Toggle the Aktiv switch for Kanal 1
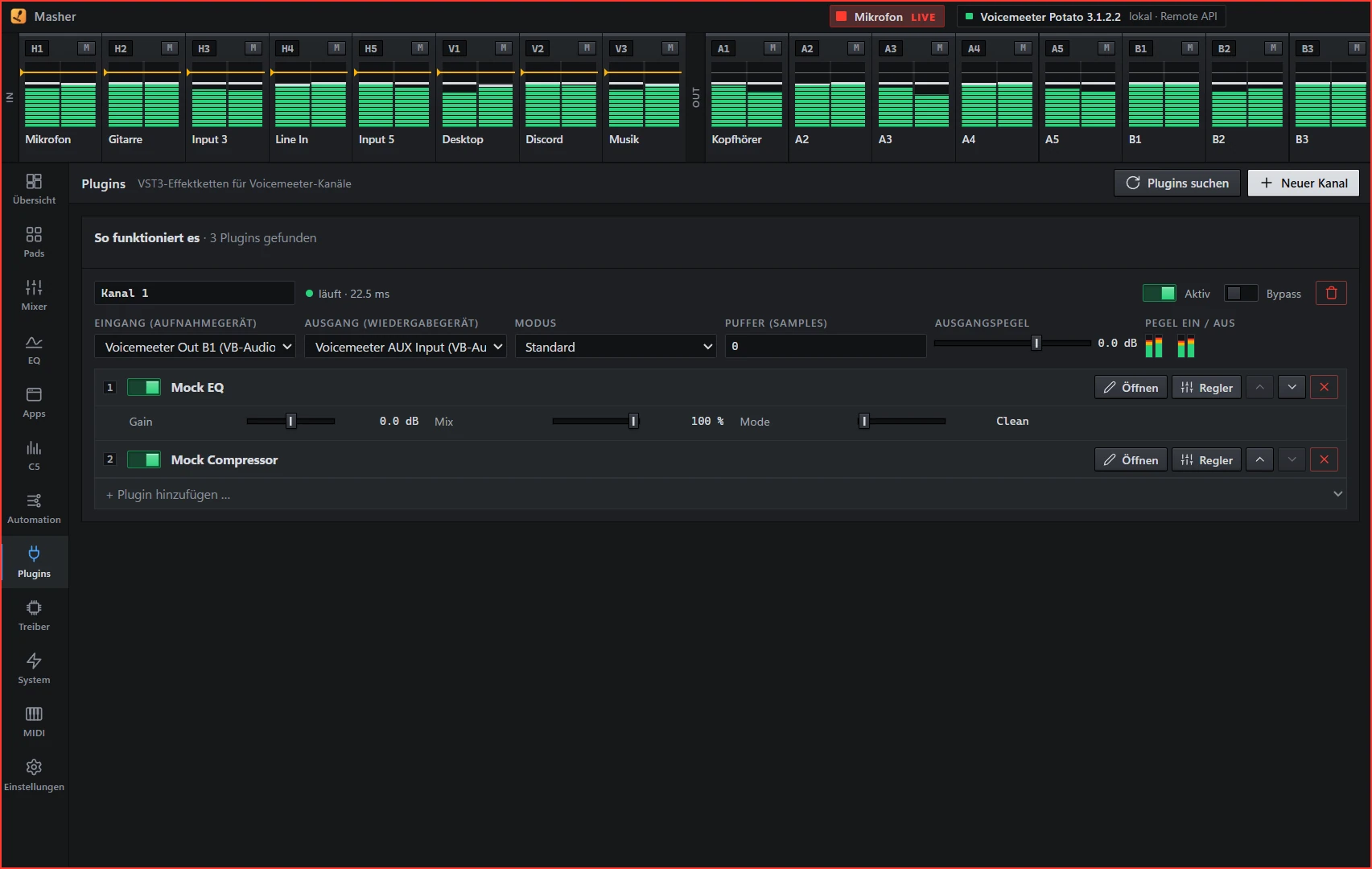This screenshot has height=869, width=1372. (x=1159, y=294)
